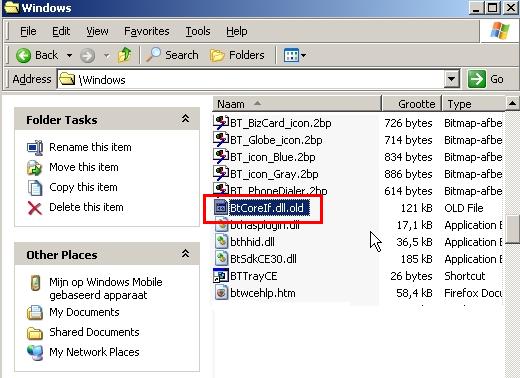Open the Edit menu
This screenshot has height=378, width=520.
[x=61, y=31]
